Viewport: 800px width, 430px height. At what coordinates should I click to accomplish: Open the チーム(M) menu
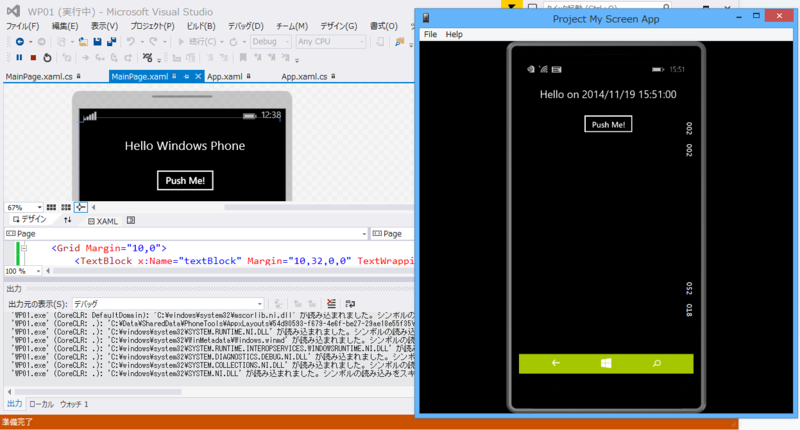tap(292, 26)
